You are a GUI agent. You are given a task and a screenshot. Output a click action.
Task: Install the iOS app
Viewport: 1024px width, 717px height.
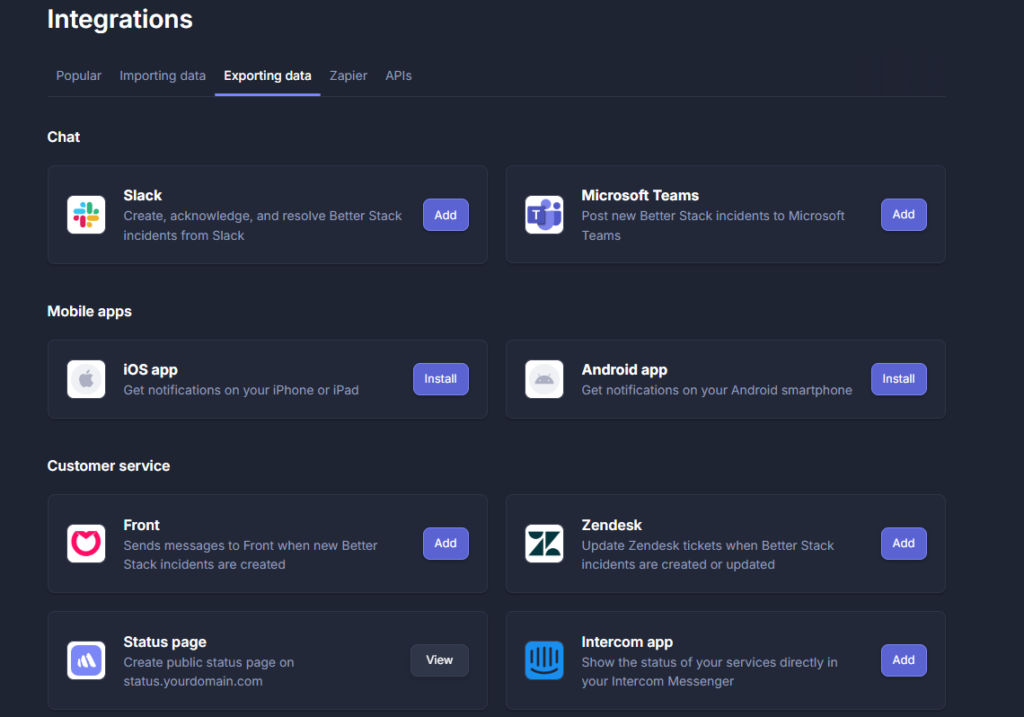tap(440, 379)
